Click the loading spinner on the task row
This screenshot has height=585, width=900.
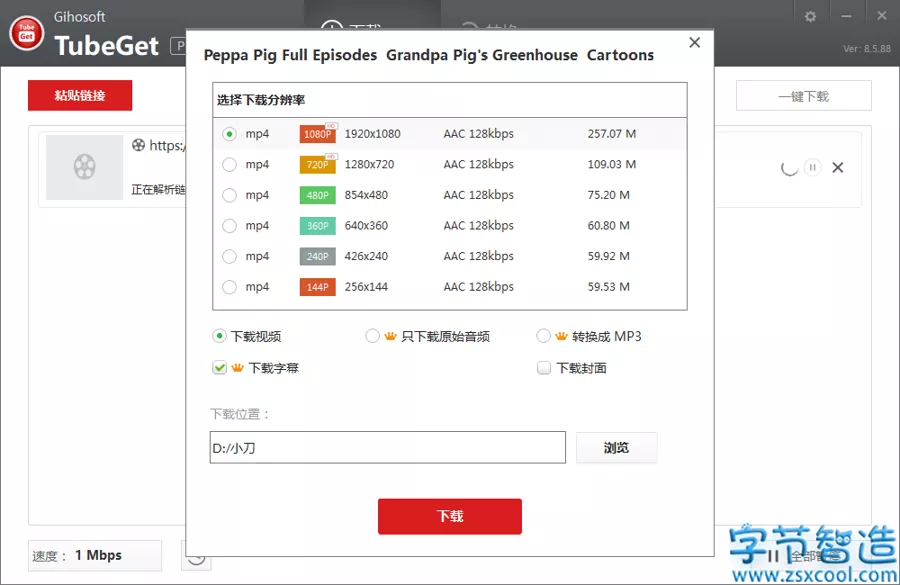[789, 168]
